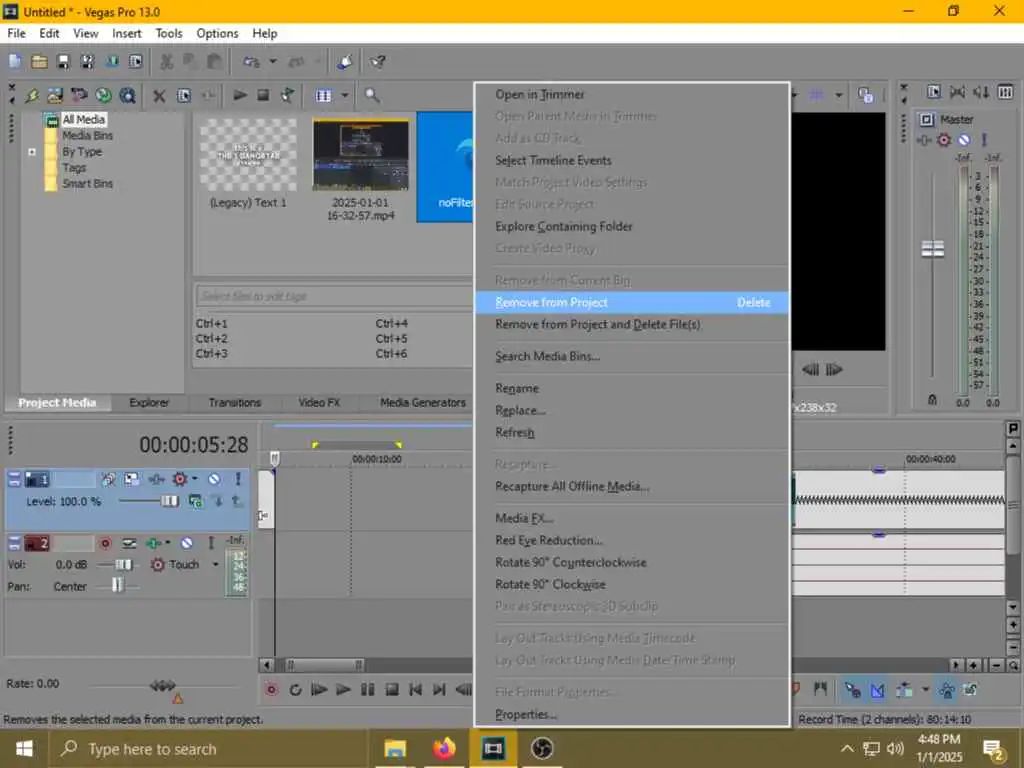Screen dimensions: 1024x768
Task: Toggle auto preview in media toolbar
Action: (287, 96)
